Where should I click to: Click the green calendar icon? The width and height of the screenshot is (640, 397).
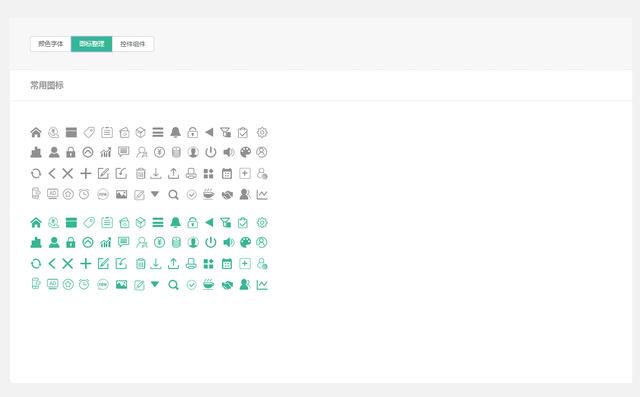point(227,264)
